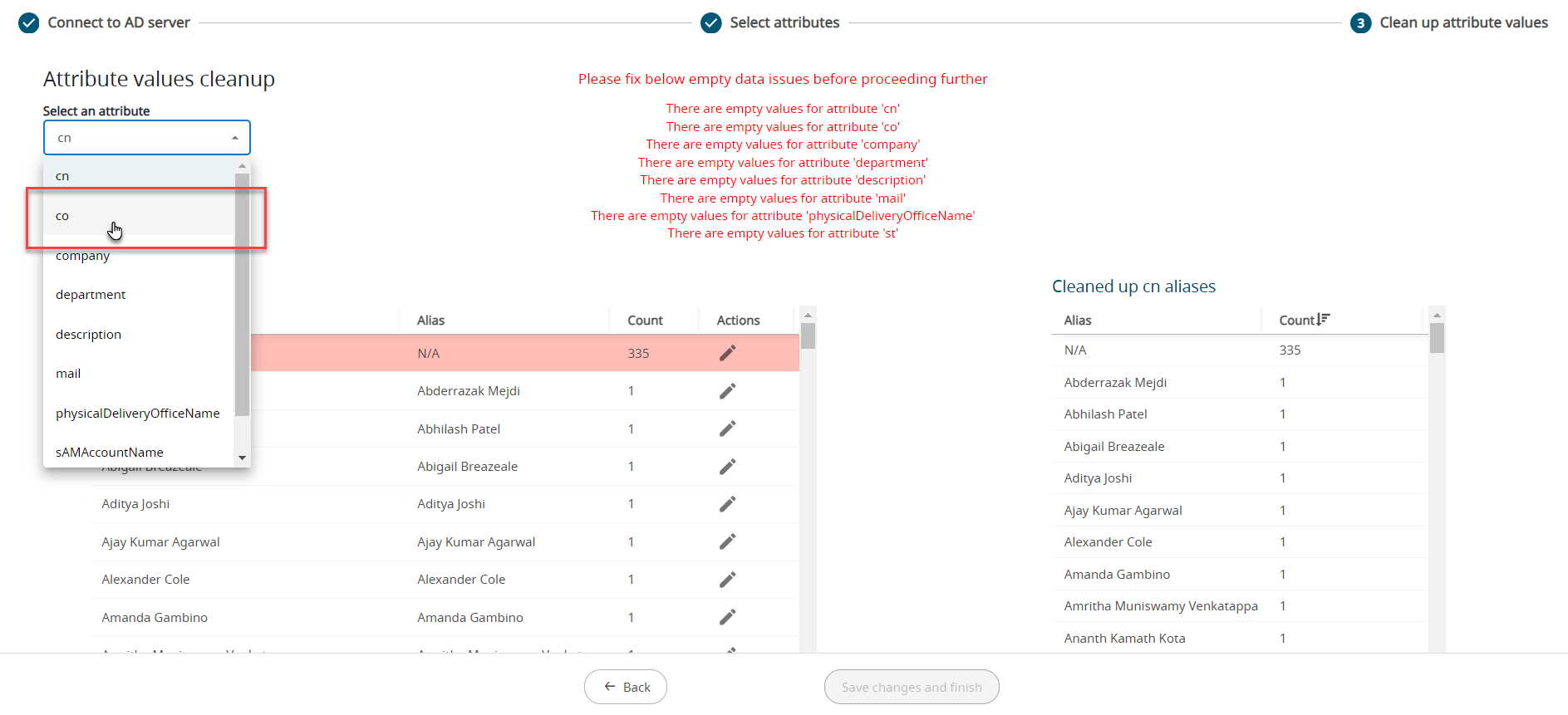Click edit pencil for Abigail Breazeale
The height and width of the screenshot is (715, 1568).
click(x=727, y=467)
